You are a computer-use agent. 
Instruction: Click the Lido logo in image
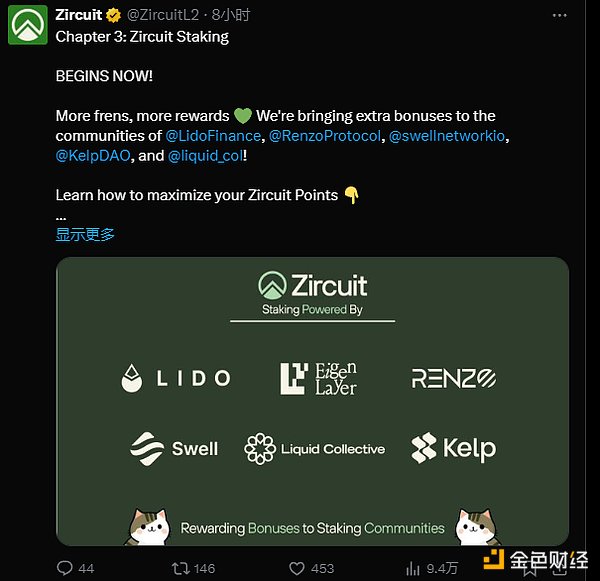pos(175,378)
